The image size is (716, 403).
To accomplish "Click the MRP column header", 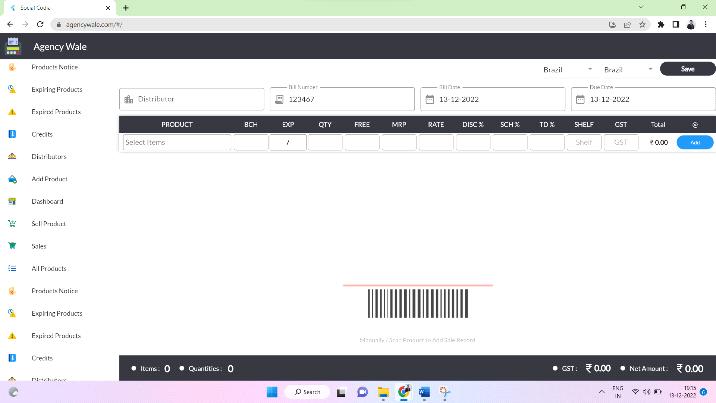I will pyautogui.click(x=399, y=125).
